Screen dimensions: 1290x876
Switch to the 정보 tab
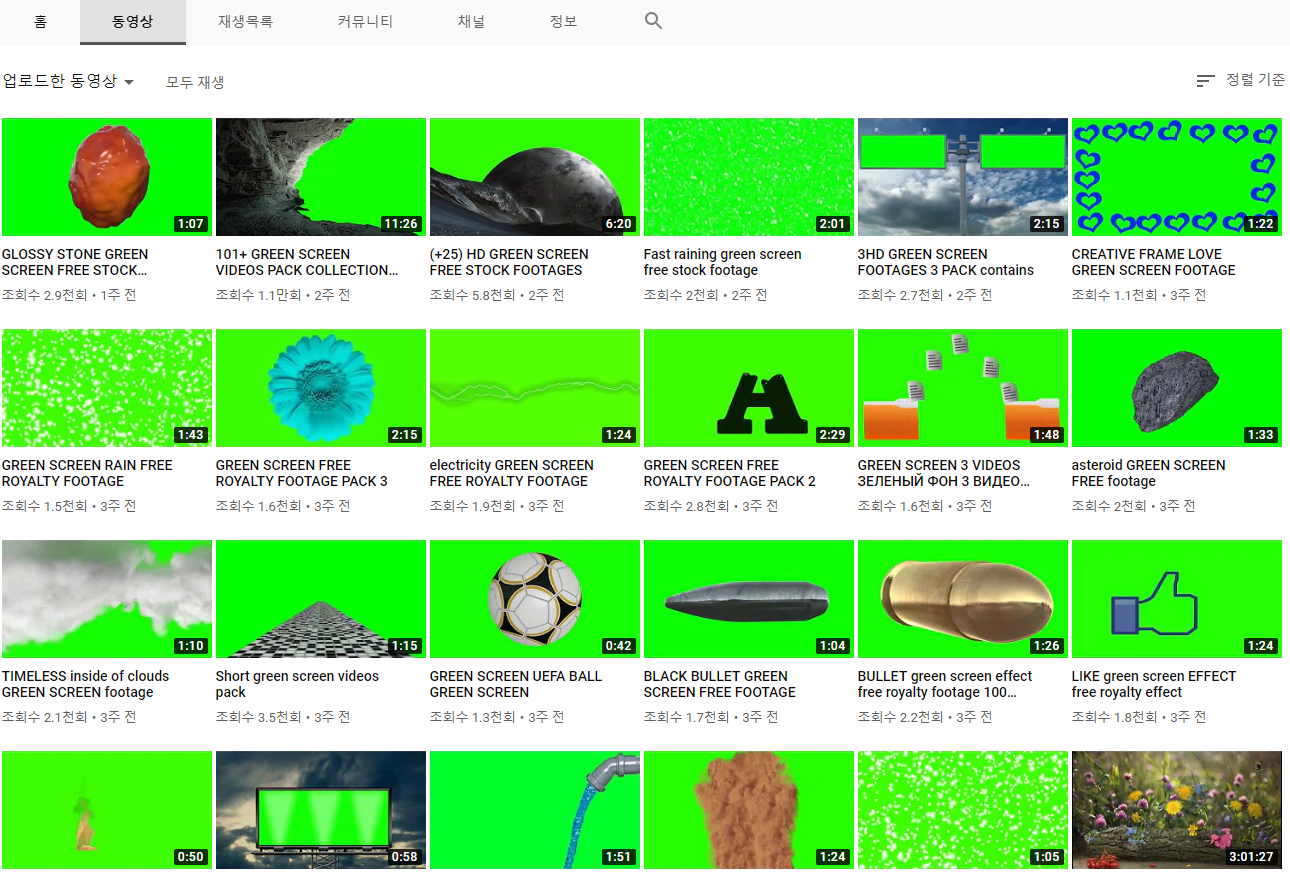click(x=563, y=21)
